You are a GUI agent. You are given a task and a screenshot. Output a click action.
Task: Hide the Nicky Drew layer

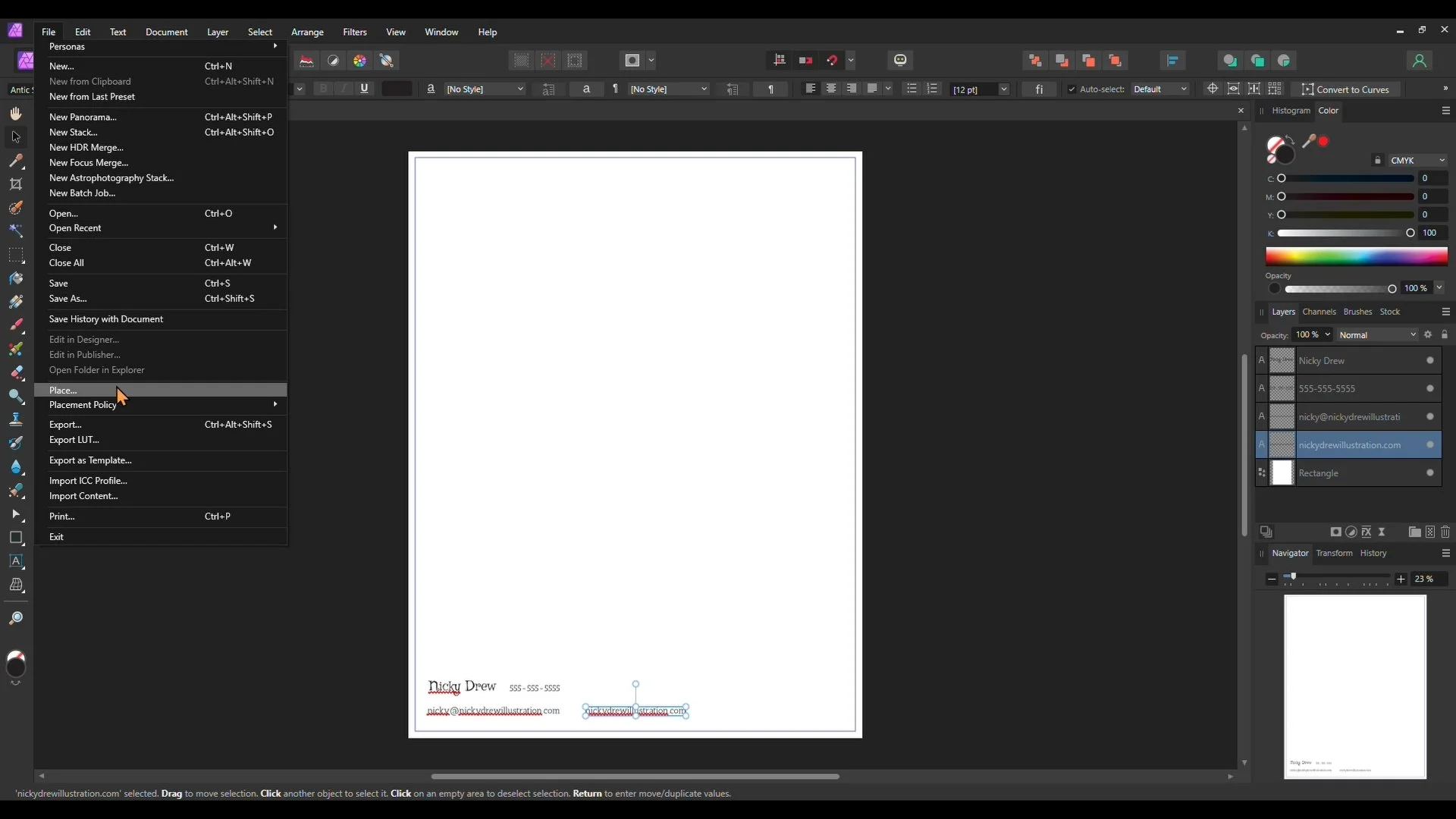(1430, 361)
